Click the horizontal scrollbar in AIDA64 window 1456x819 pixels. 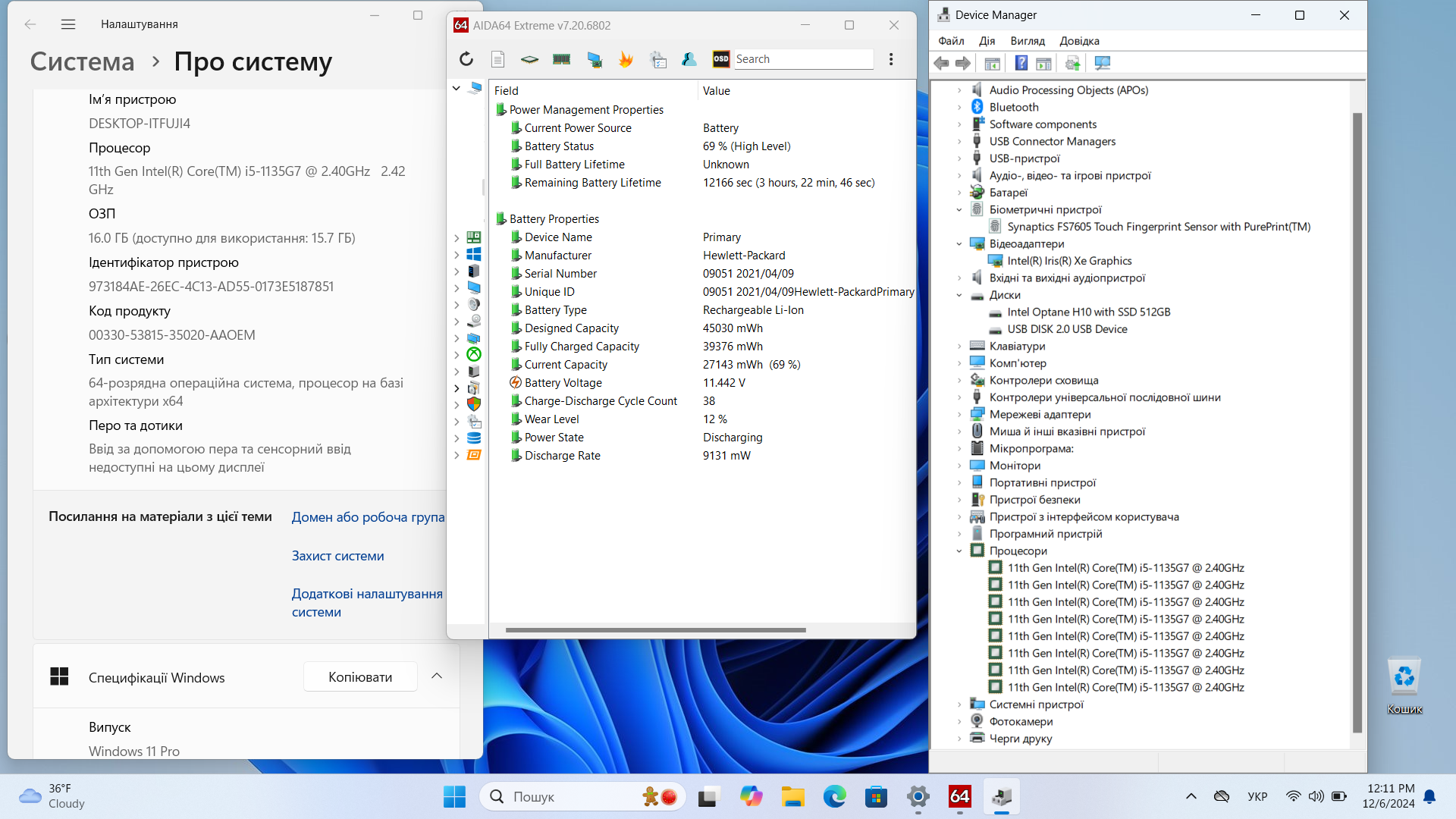[x=655, y=630]
